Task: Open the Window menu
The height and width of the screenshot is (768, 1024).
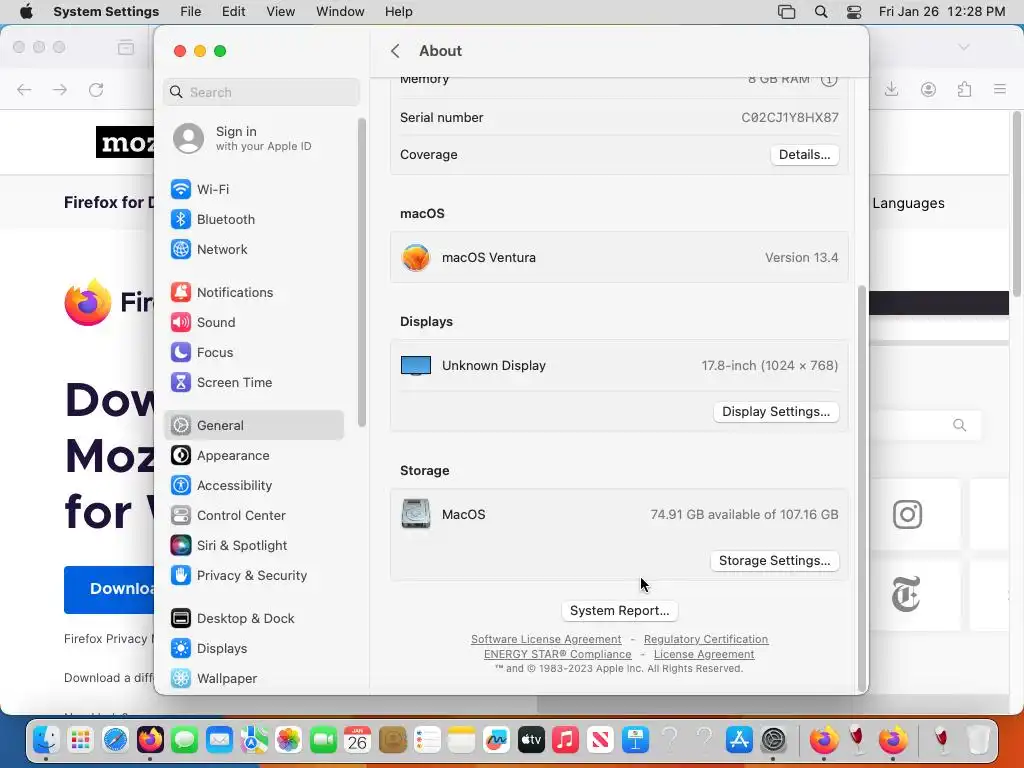Action: pyautogui.click(x=340, y=12)
